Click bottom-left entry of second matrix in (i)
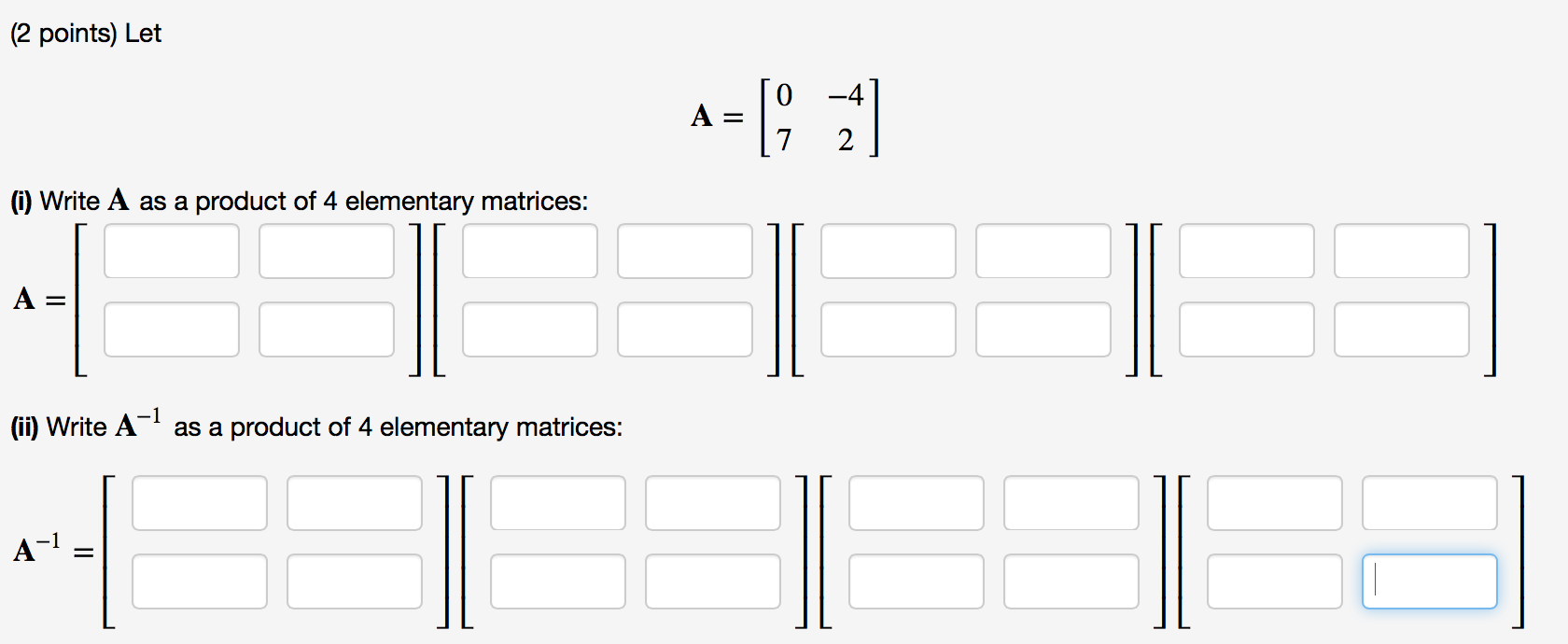The image size is (1568, 644). click(x=529, y=329)
